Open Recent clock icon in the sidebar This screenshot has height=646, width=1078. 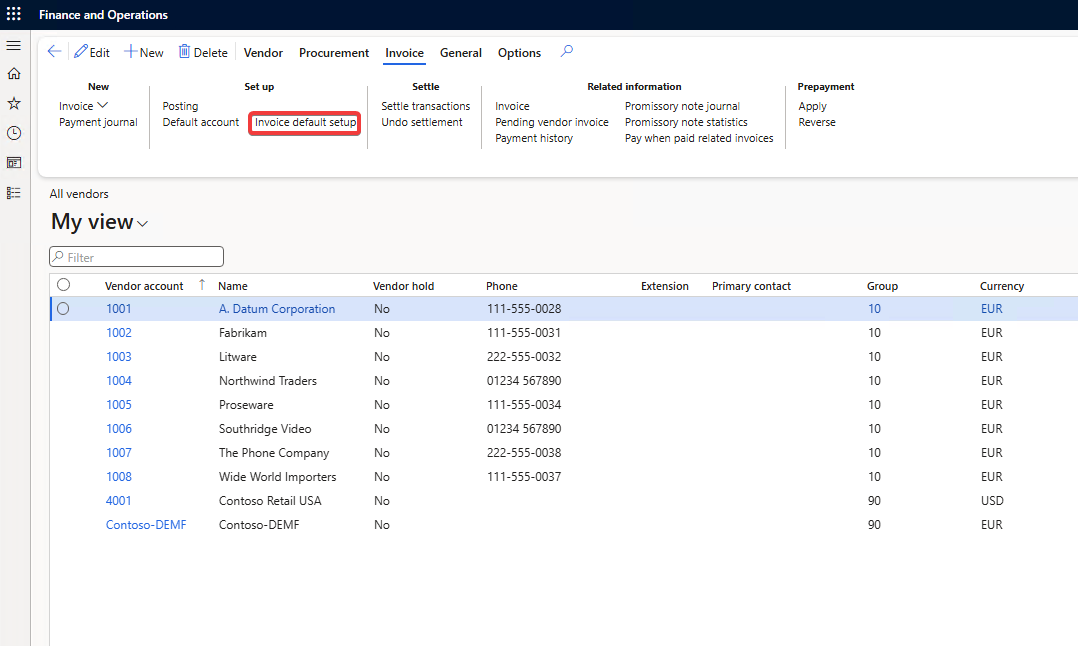point(14,133)
